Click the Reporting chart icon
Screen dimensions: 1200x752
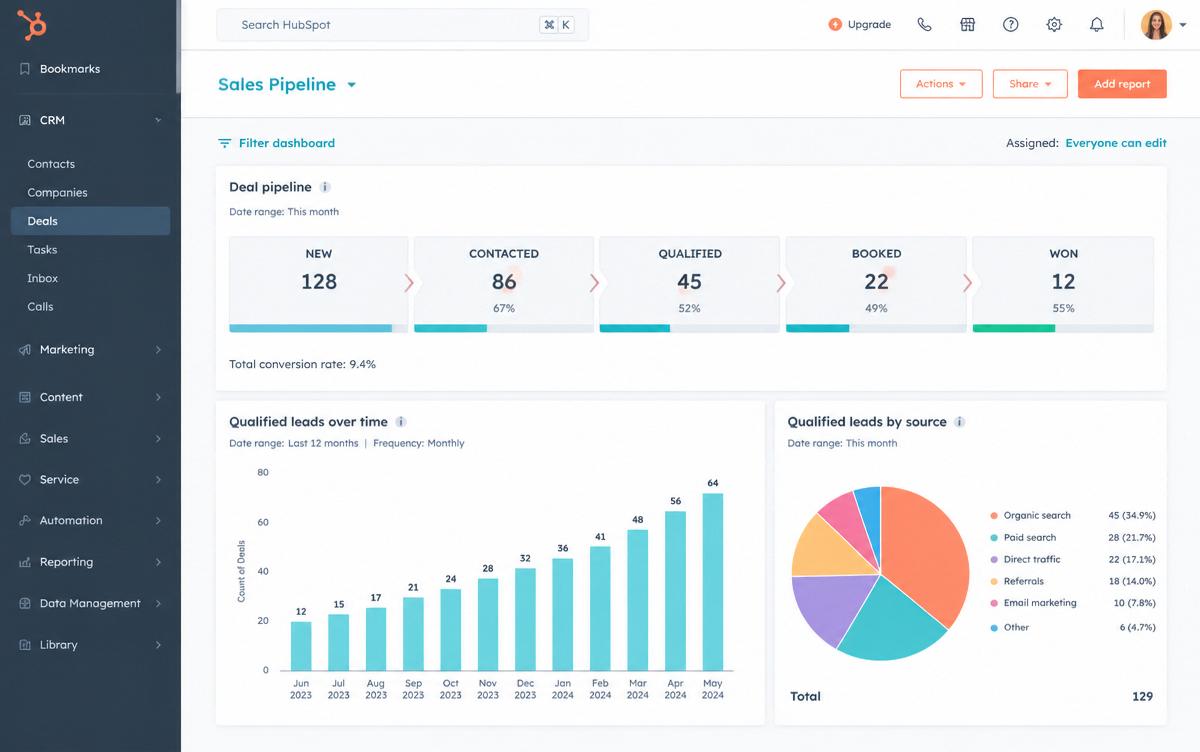pyautogui.click(x=25, y=562)
